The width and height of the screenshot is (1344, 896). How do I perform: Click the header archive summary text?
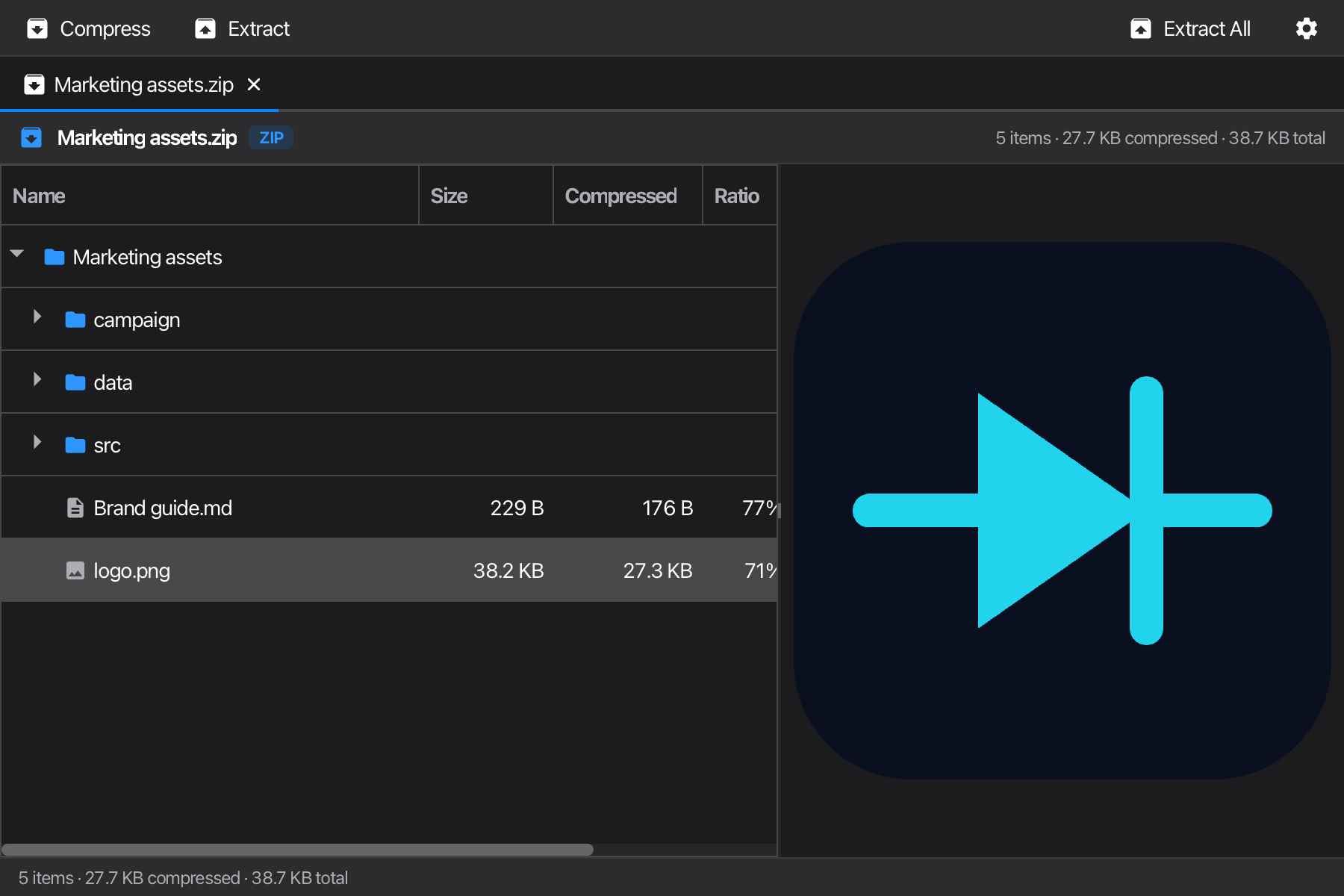[x=1160, y=138]
